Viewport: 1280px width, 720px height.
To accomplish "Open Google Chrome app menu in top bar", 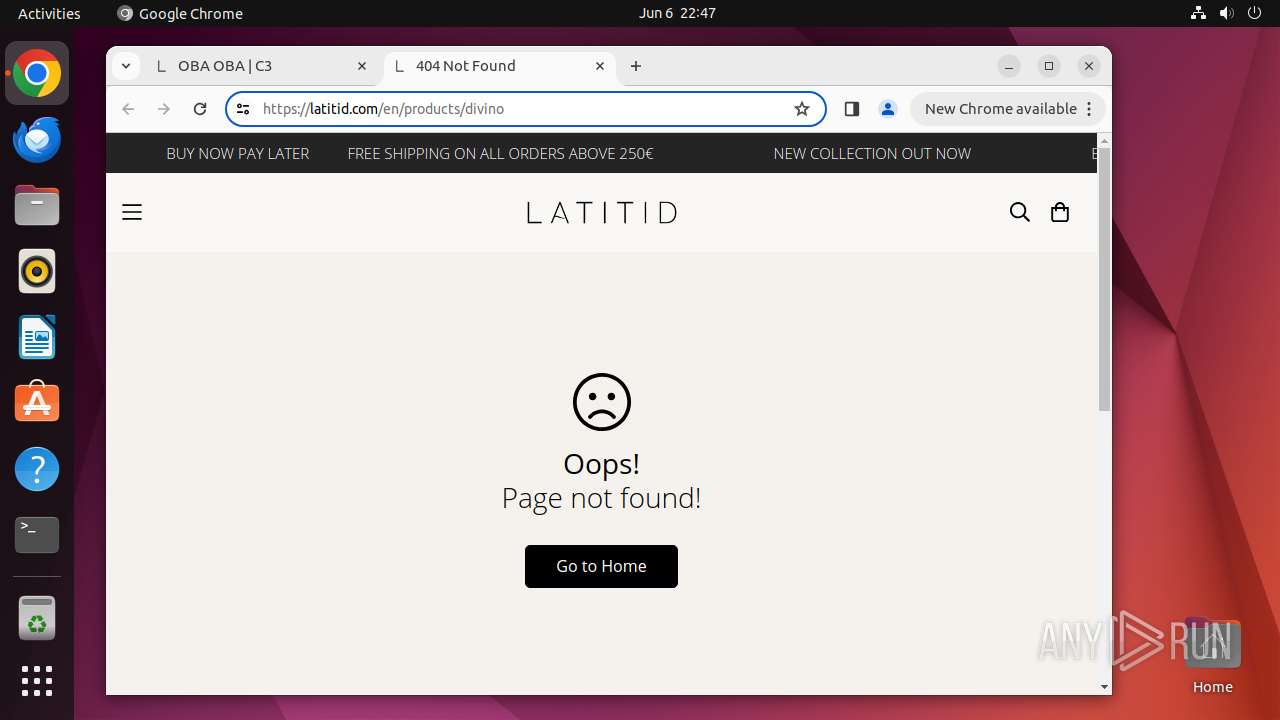I will tap(180, 13).
